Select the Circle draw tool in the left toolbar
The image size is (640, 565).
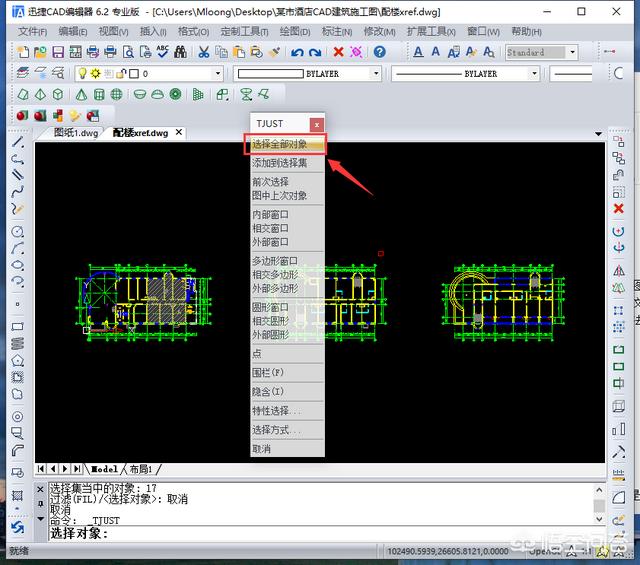pyautogui.click(x=17, y=231)
